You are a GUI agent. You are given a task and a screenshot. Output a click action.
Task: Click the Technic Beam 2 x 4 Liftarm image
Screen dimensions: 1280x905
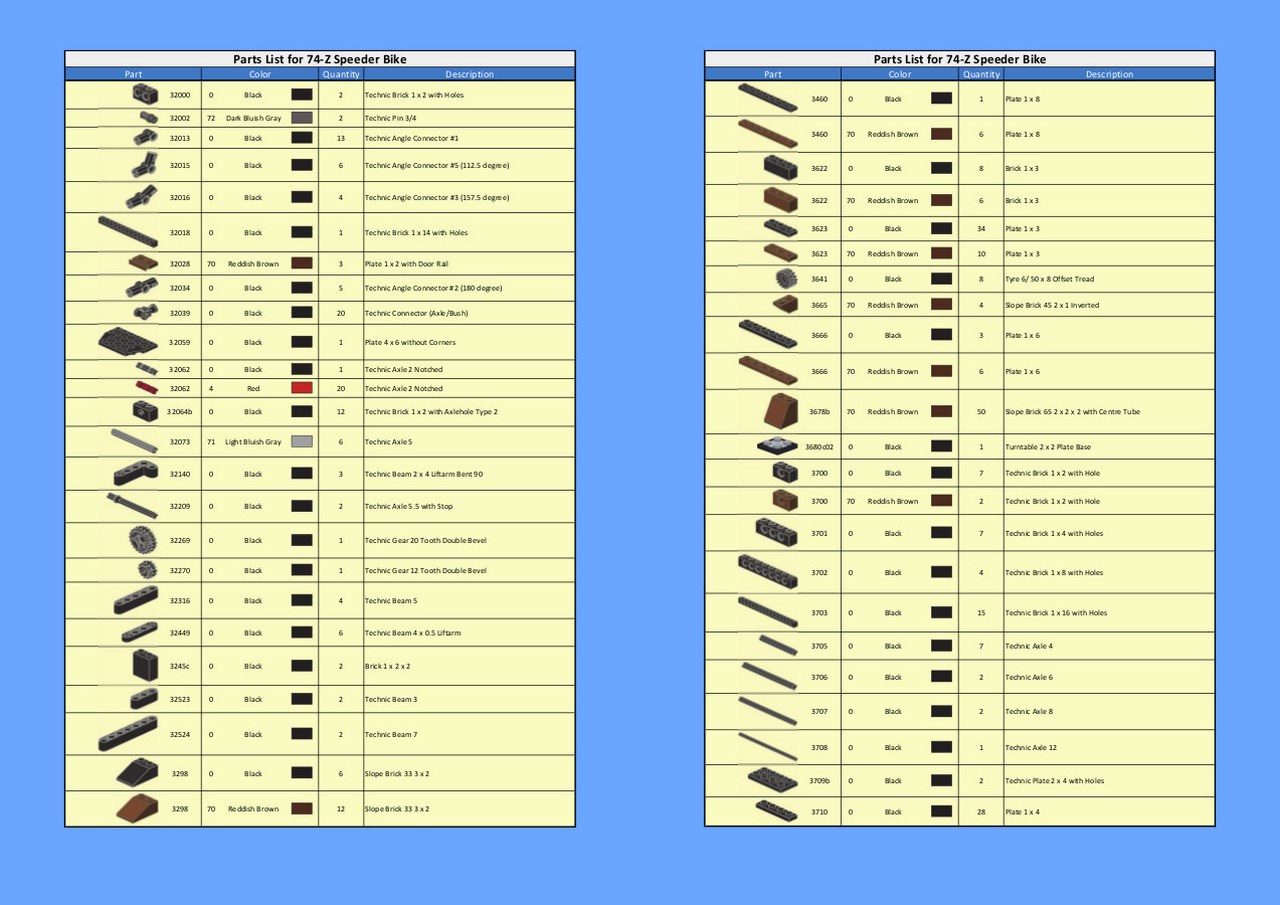point(136,473)
